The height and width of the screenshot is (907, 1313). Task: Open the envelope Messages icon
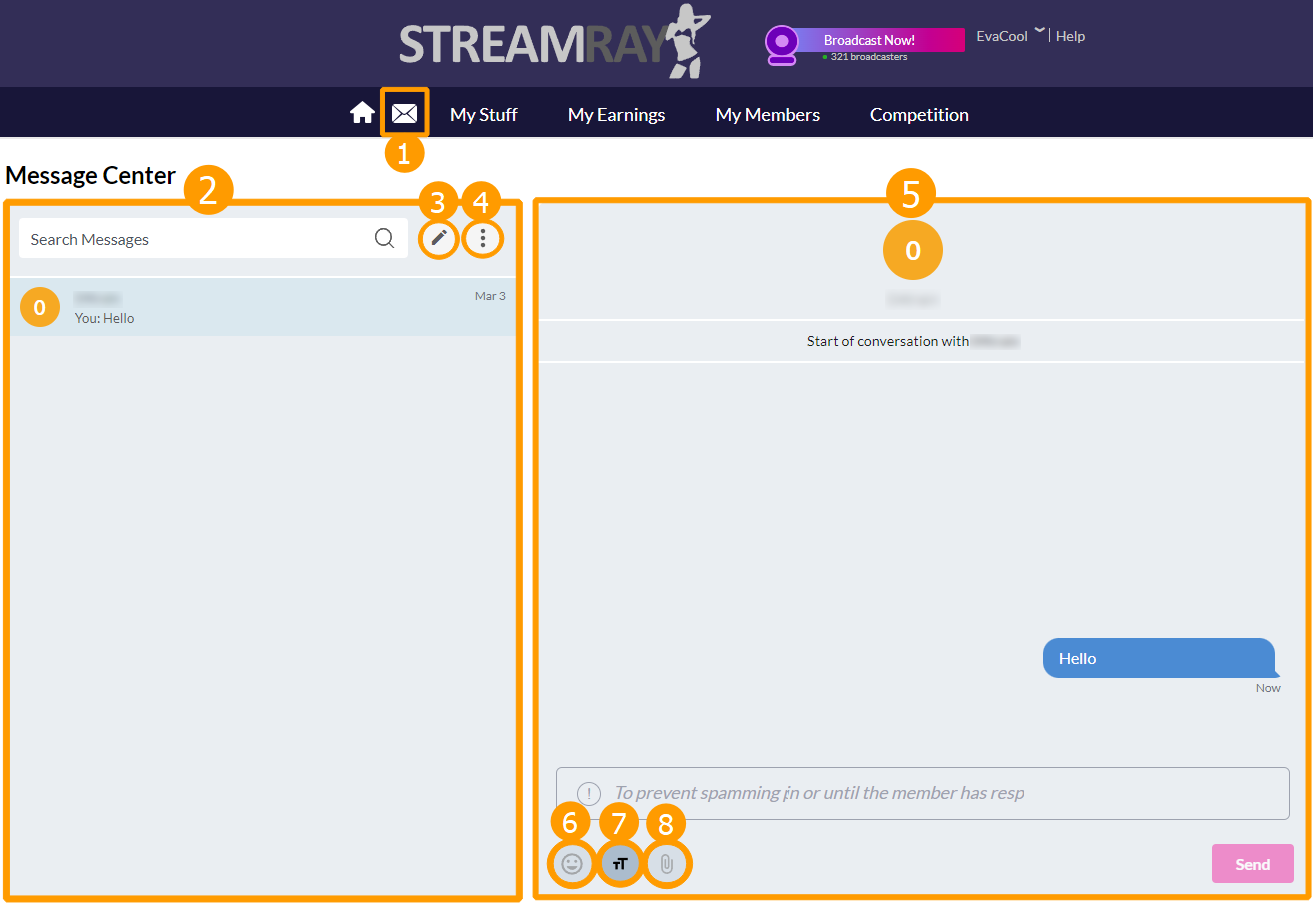click(x=404, y=114)
